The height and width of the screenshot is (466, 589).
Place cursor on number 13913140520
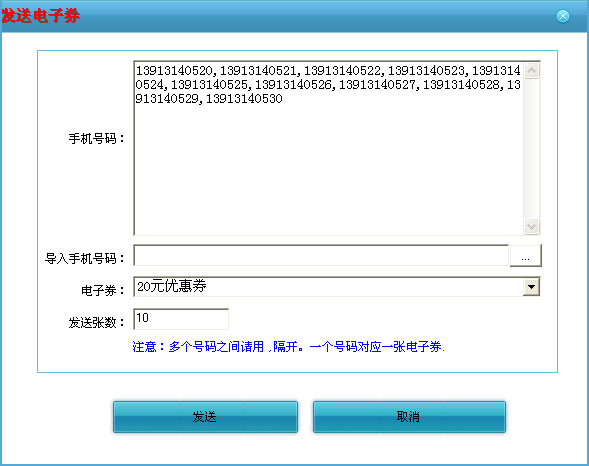(174, 71)
